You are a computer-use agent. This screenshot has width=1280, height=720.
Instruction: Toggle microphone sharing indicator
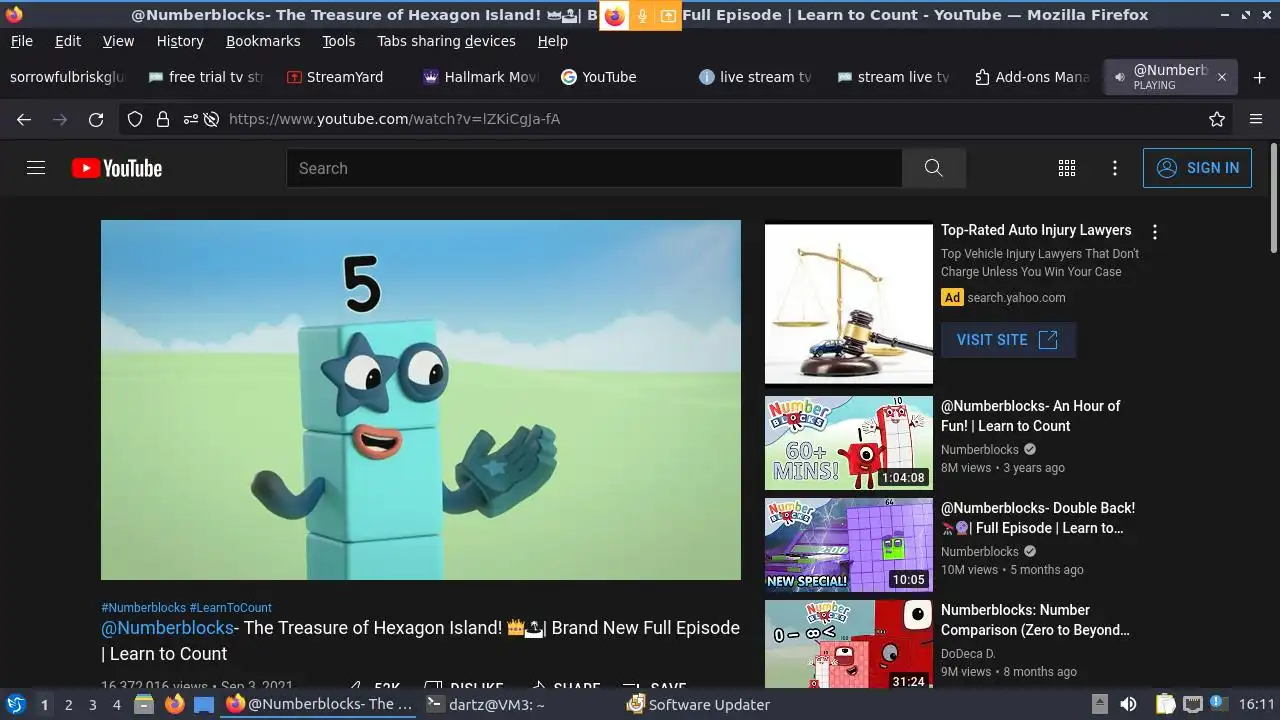tap(642, 15)
